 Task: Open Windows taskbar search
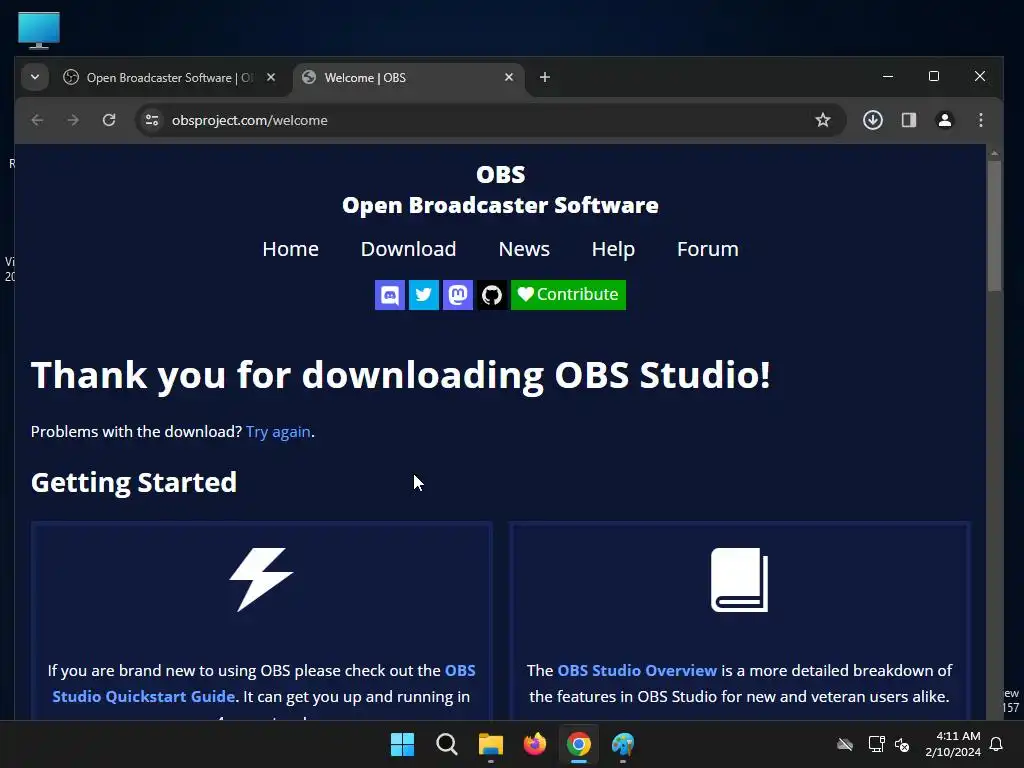click(447, 744)
